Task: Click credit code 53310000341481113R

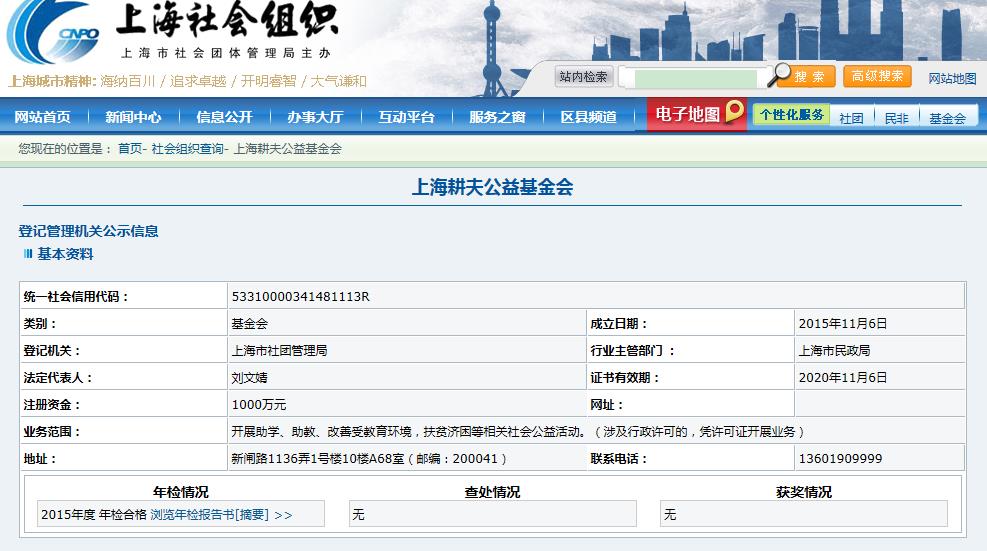Action: coord(301,297)
